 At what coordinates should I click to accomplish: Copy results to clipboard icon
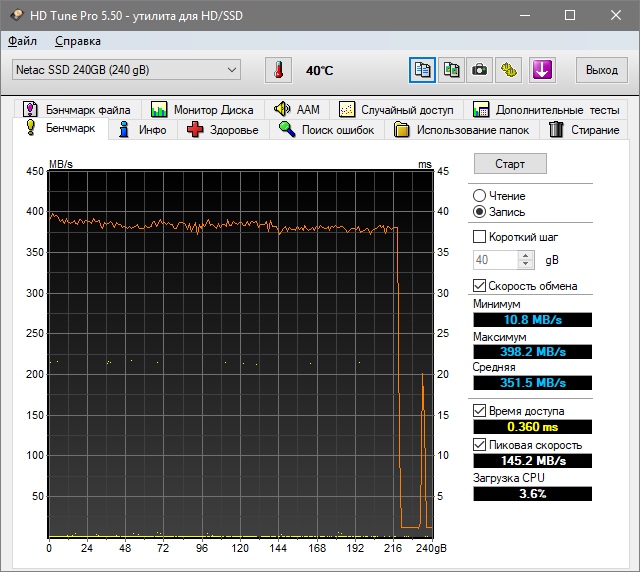pos(422,70)
